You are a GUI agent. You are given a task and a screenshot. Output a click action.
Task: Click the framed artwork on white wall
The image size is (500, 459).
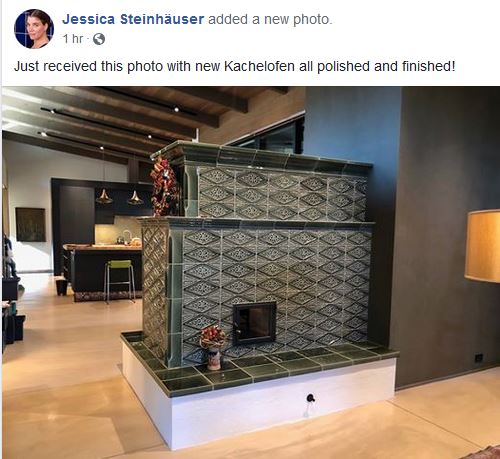point(30,224)
